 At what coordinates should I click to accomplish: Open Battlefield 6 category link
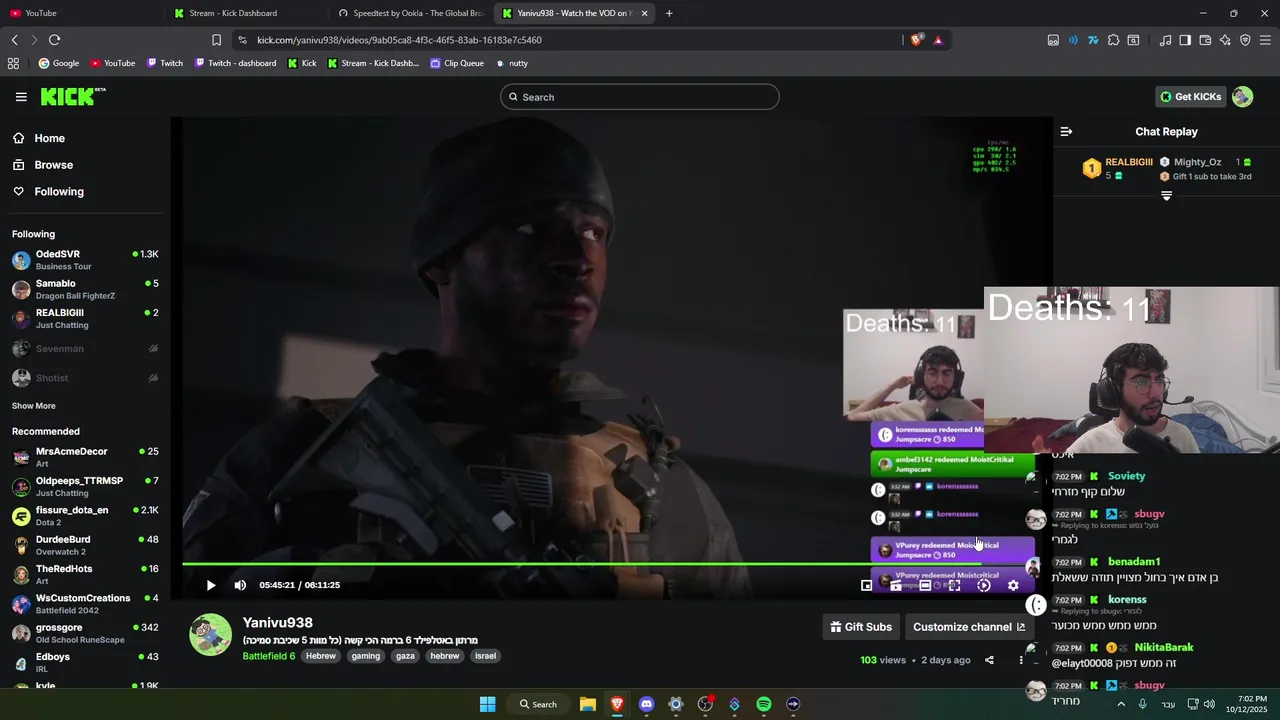269,656
